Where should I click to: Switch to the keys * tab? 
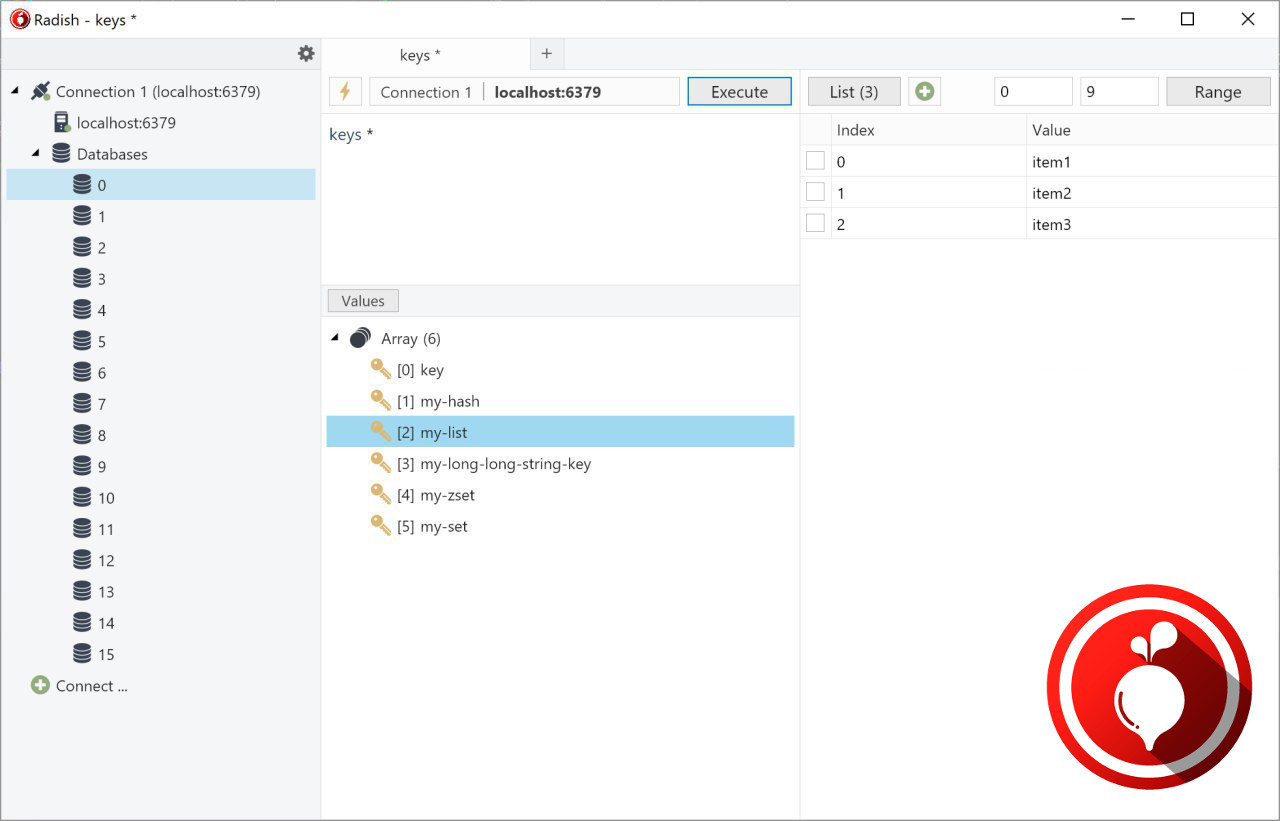[x=426, y=55]
